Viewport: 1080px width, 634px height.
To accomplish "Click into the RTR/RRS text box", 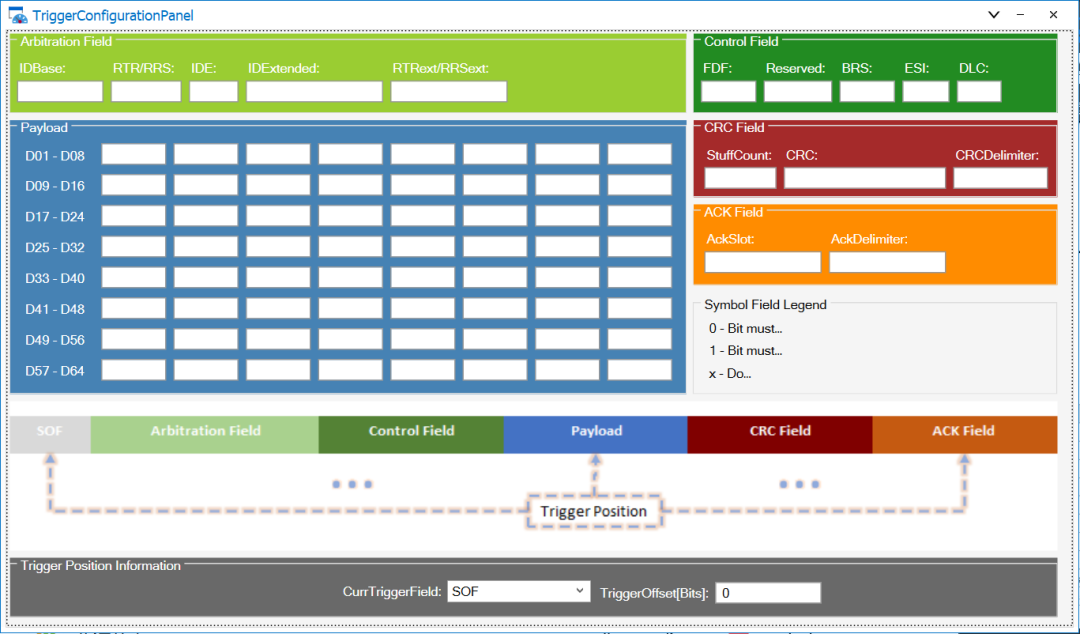I will [146, 92].
